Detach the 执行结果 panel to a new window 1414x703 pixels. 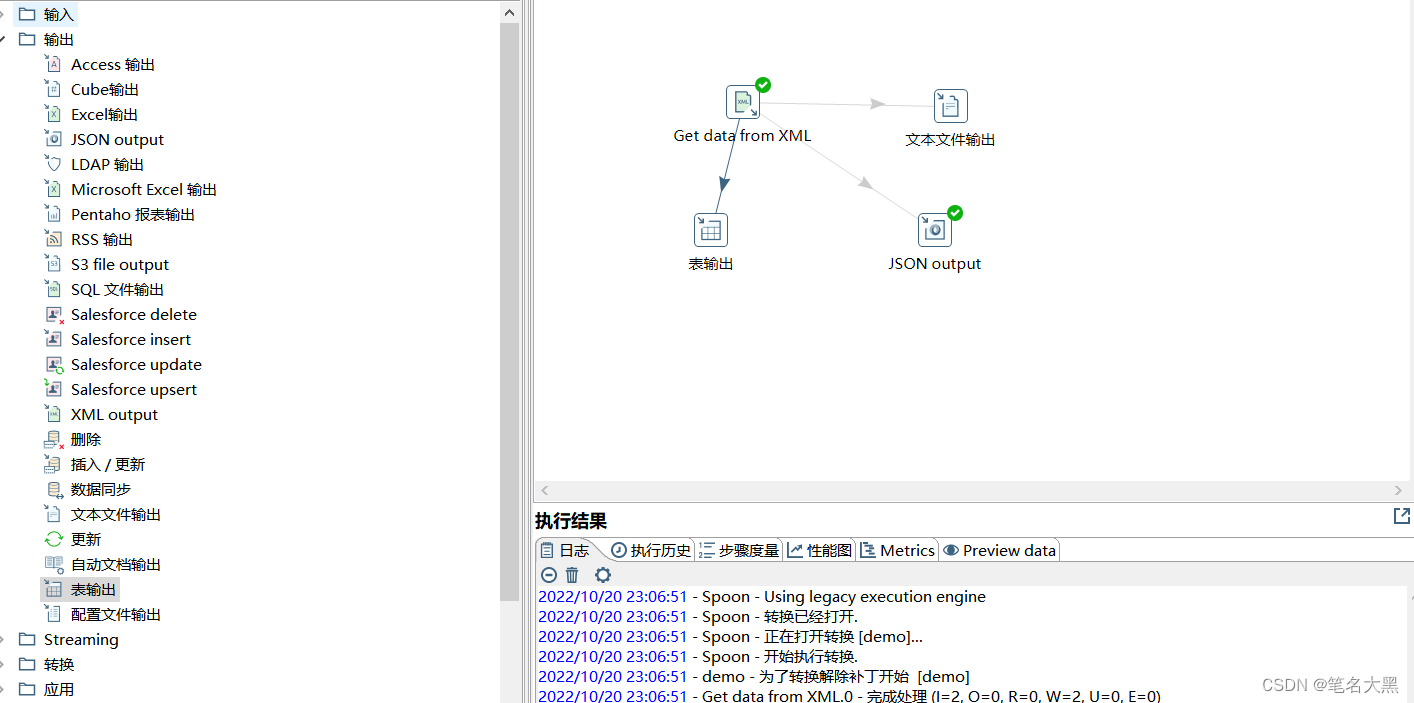[x=1401, y=516]
